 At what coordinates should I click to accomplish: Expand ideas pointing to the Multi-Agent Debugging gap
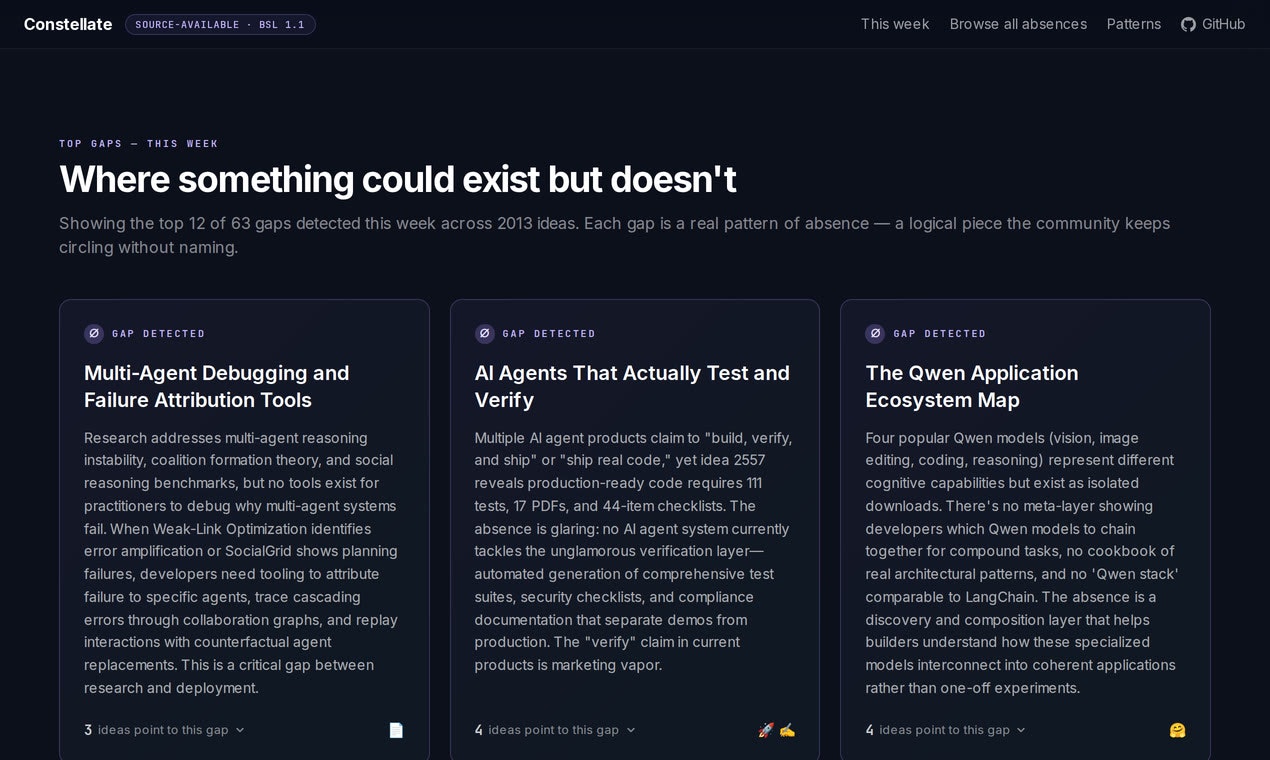(163, 730)
